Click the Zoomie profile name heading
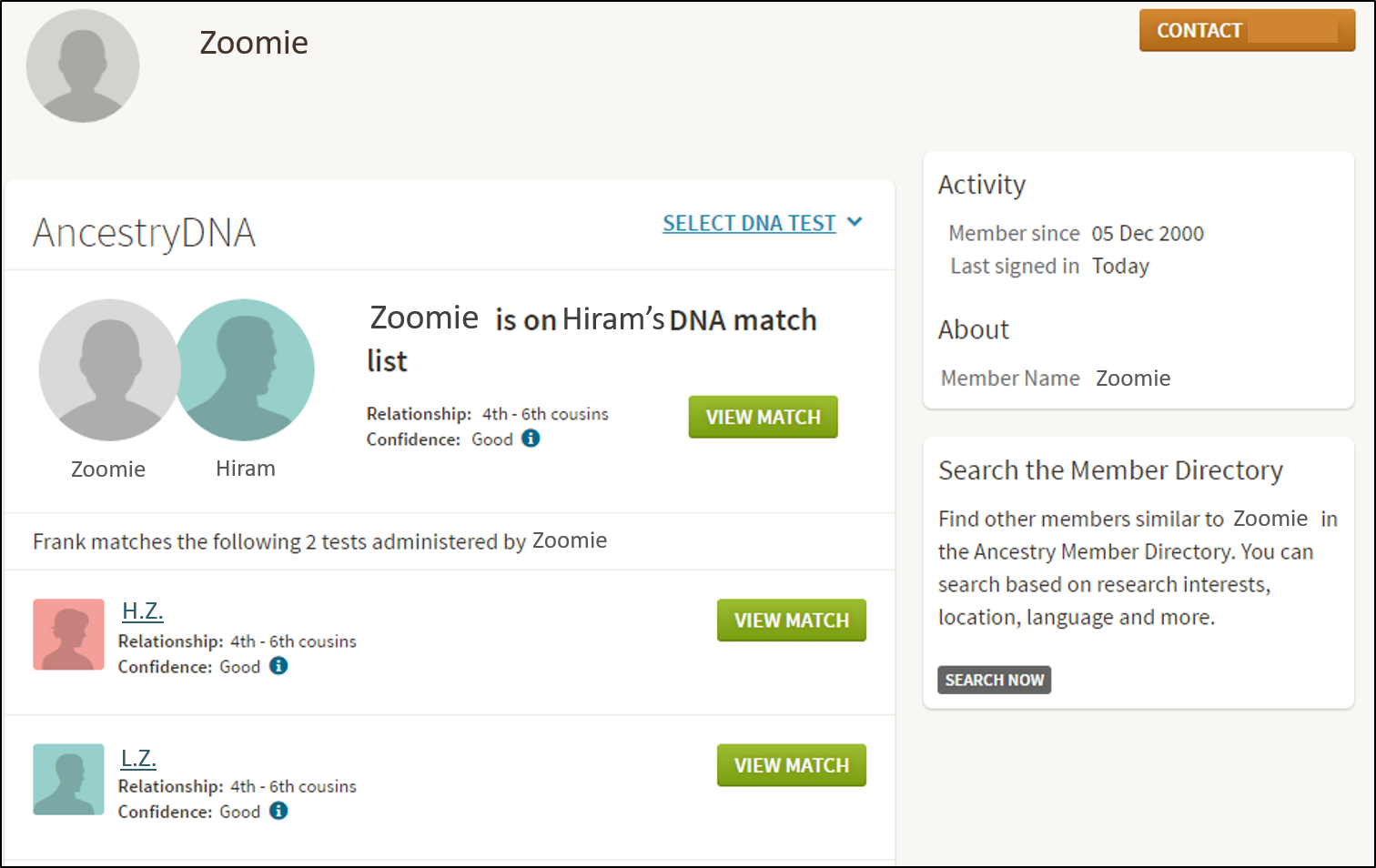 [254, 43]
